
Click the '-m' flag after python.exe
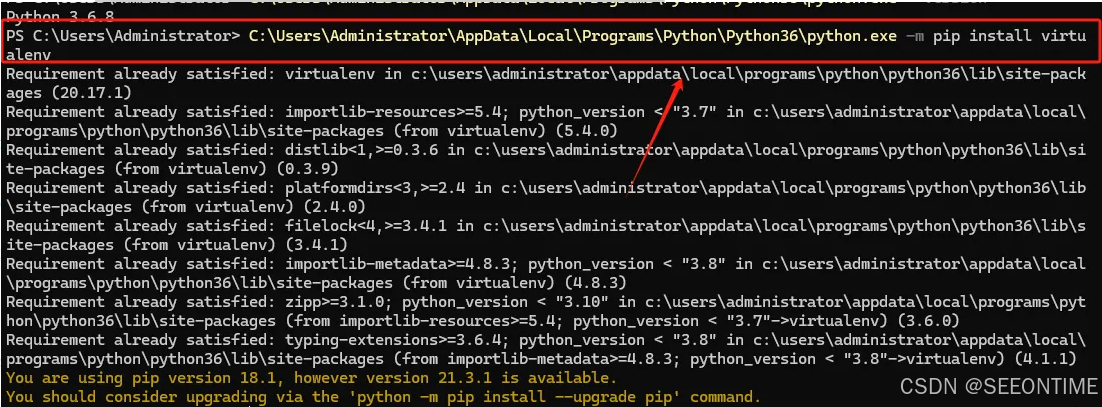click(x=915, y=36)
